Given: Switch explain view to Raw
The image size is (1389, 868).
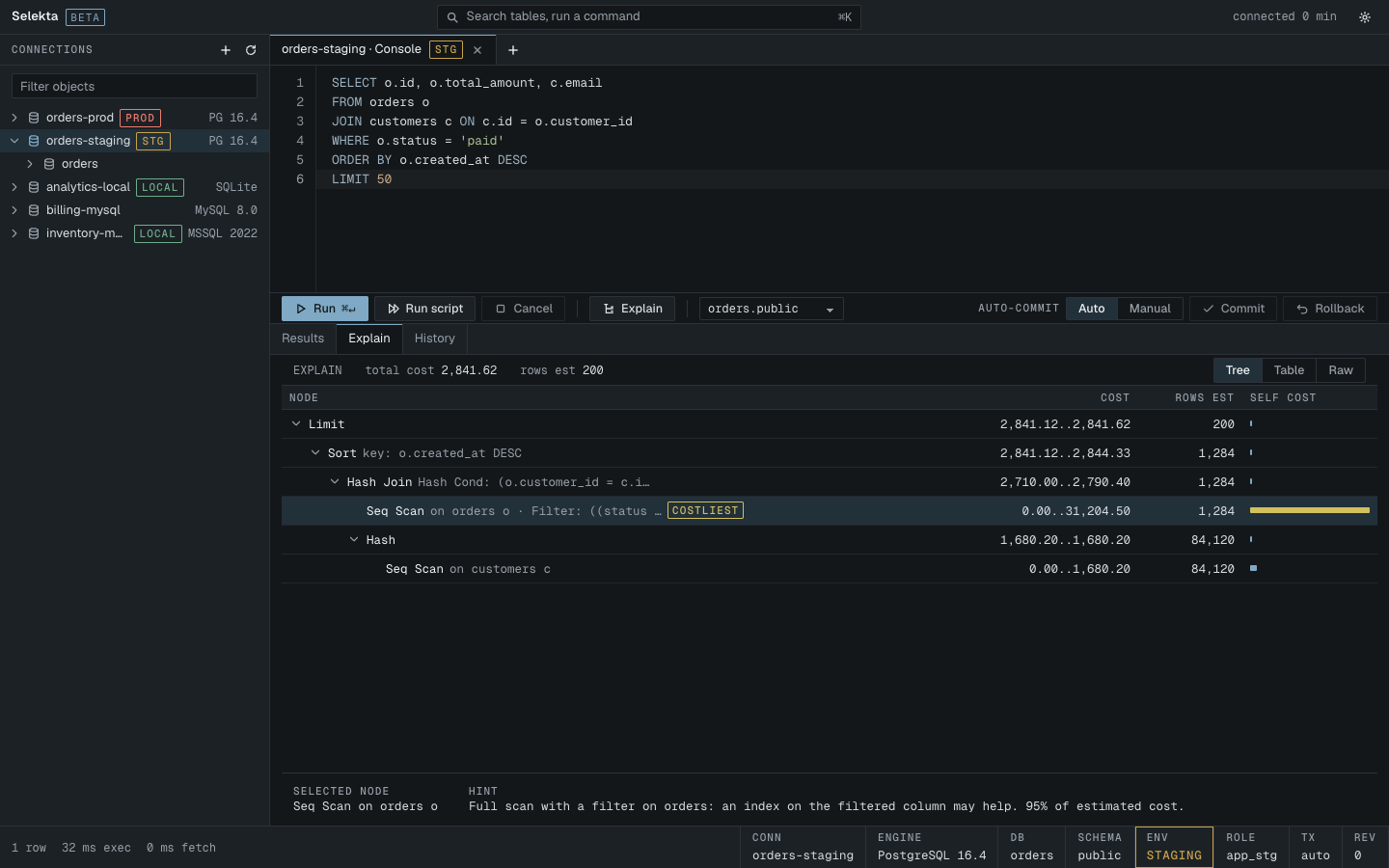Looking at the screenshot, I should click(x=1341, y=370).
